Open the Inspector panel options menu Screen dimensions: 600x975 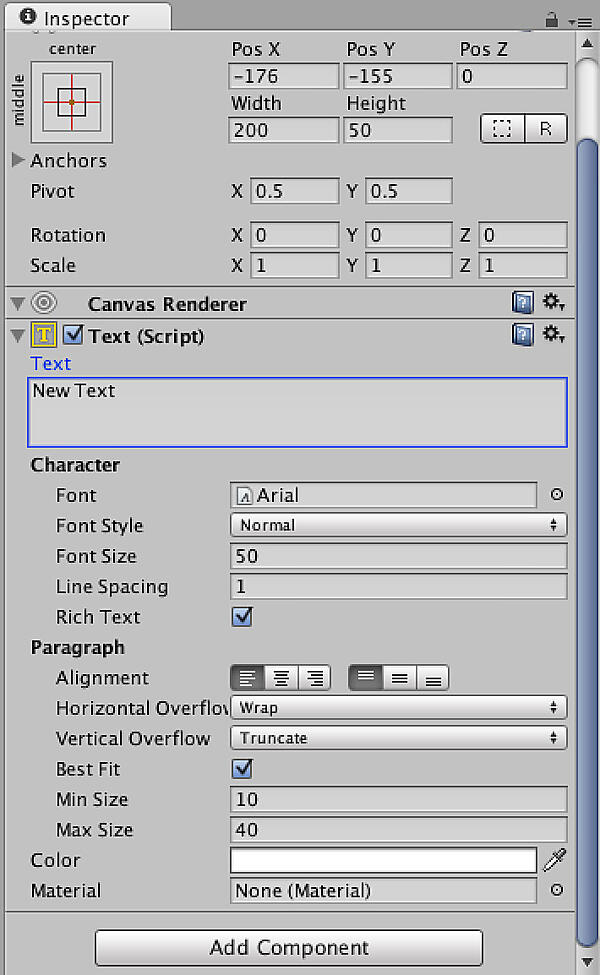click(578, 20)
